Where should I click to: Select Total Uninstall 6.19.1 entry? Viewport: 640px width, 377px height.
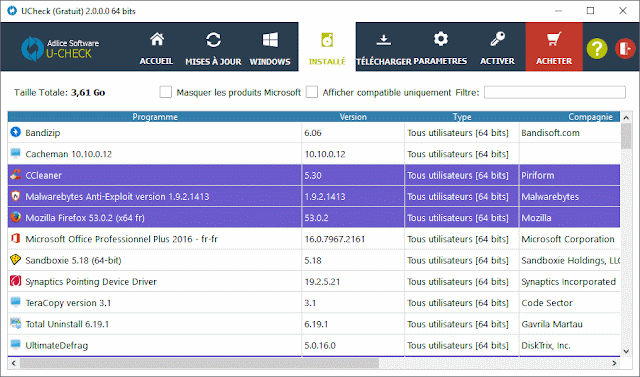(67, 324)
